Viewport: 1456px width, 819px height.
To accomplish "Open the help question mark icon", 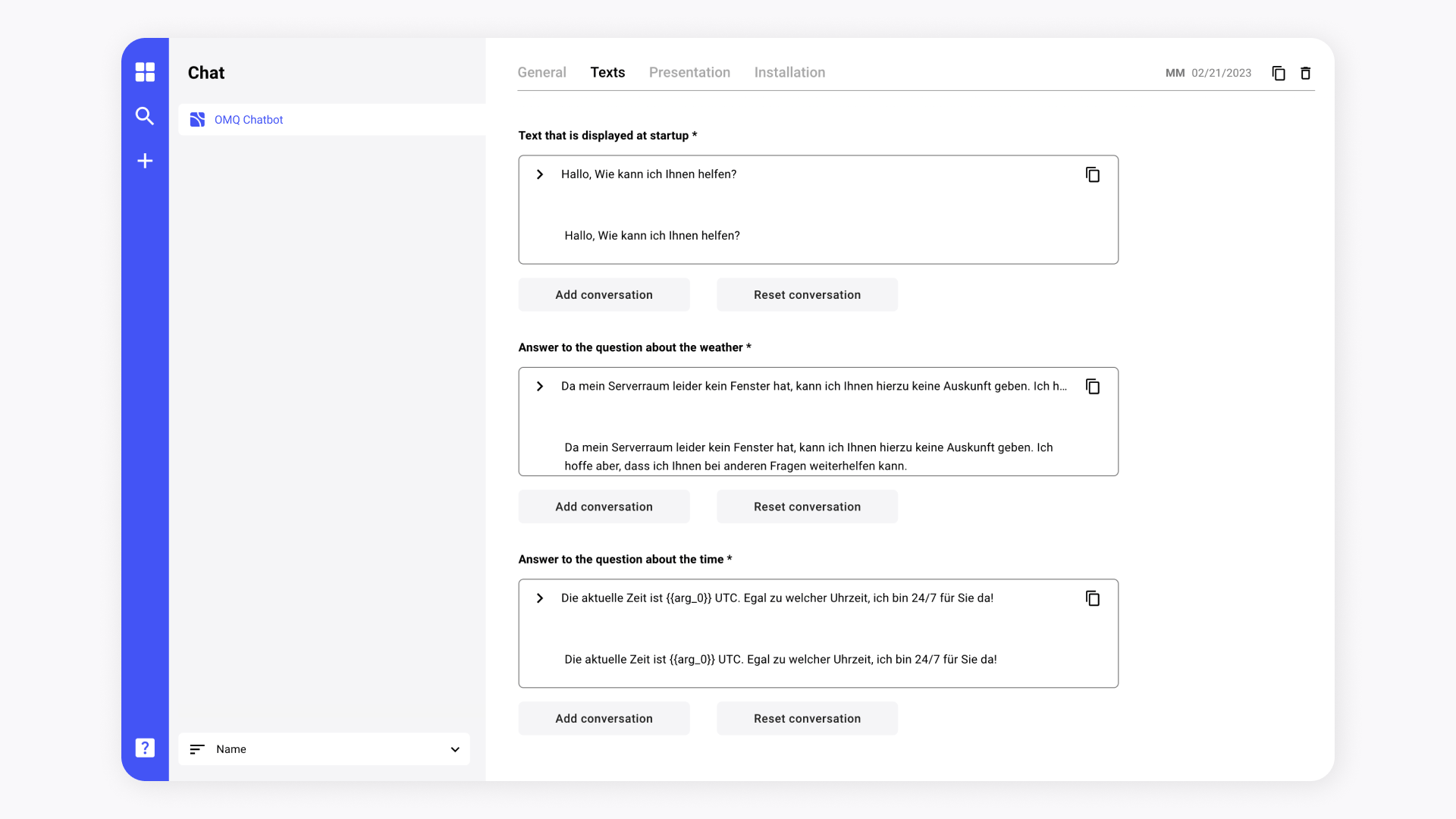I will click(145, 748).
